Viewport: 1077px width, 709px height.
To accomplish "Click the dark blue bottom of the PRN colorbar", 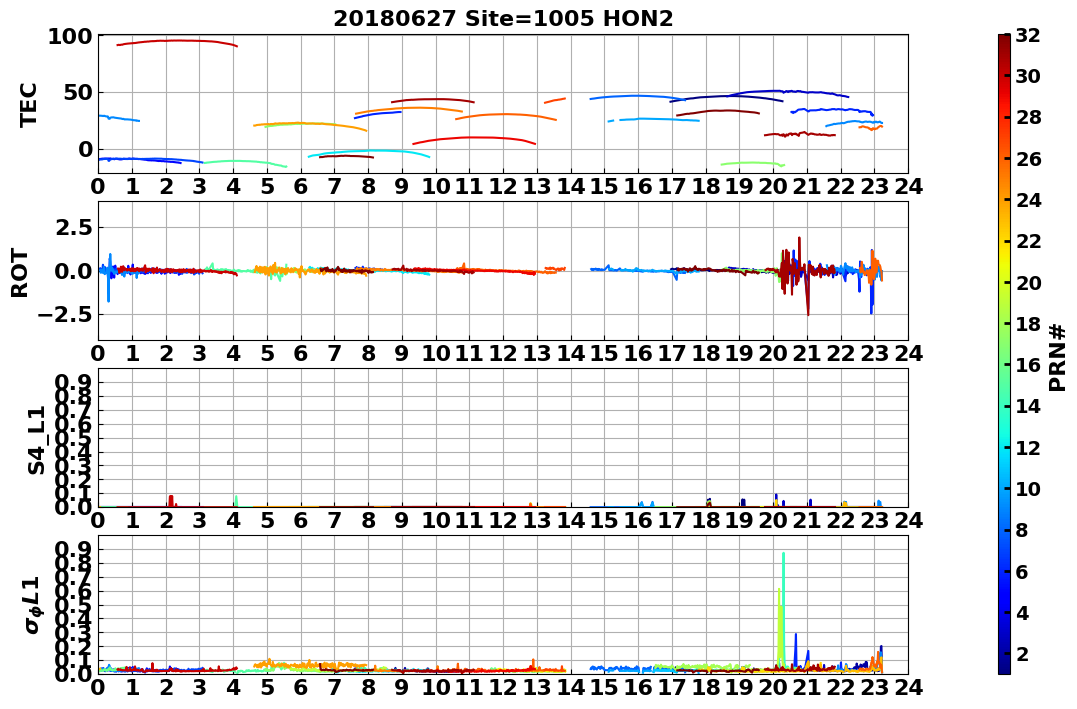I will tap(1004, 666).
